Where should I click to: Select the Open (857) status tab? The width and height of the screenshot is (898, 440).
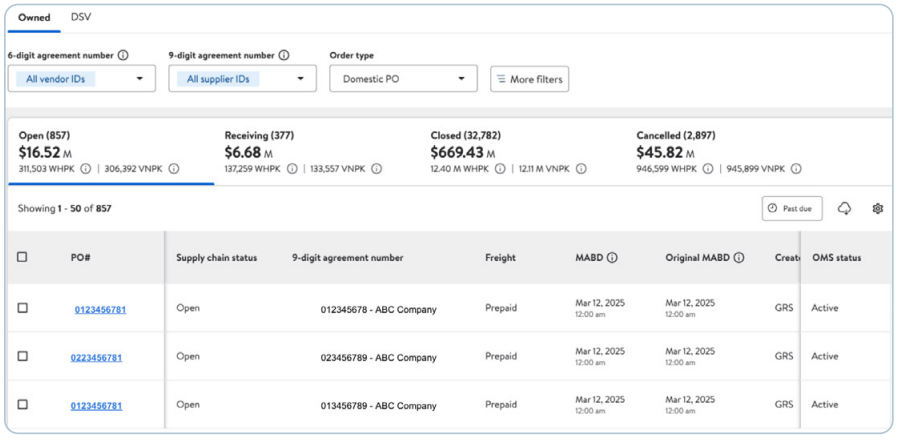pos(111,152)
